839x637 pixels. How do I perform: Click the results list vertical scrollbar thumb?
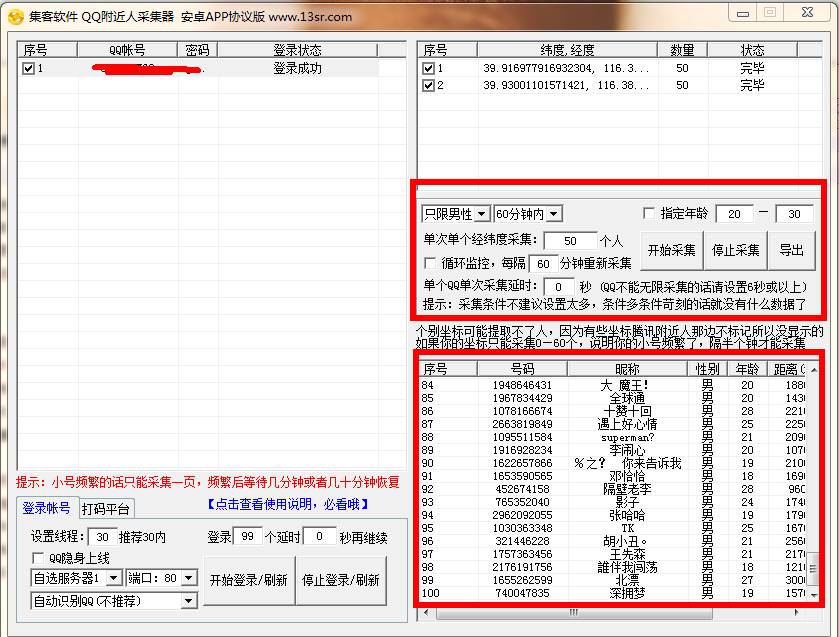point(813,568)
